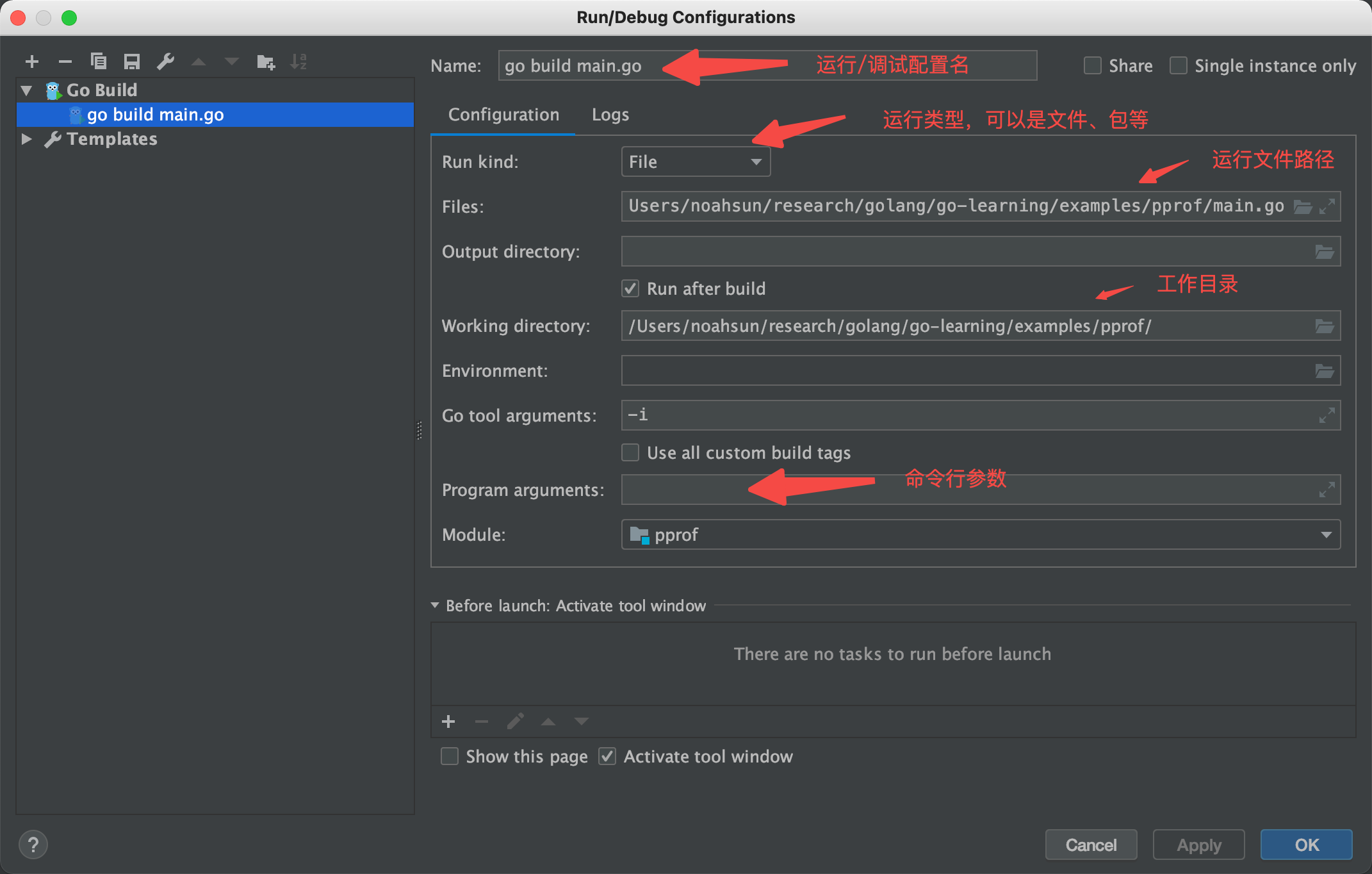Sort configurations alphabetically
Image resolution: width=1372 pixels, height=874 pixels.
298,61
